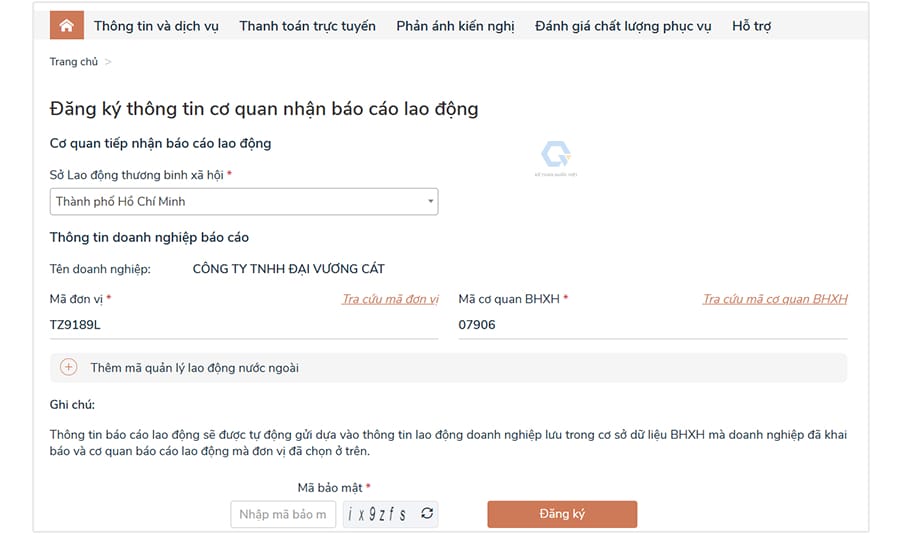Open Đánh giá chất lượng phục vụ
The image size is (900, 535).
tap(623, 26)
